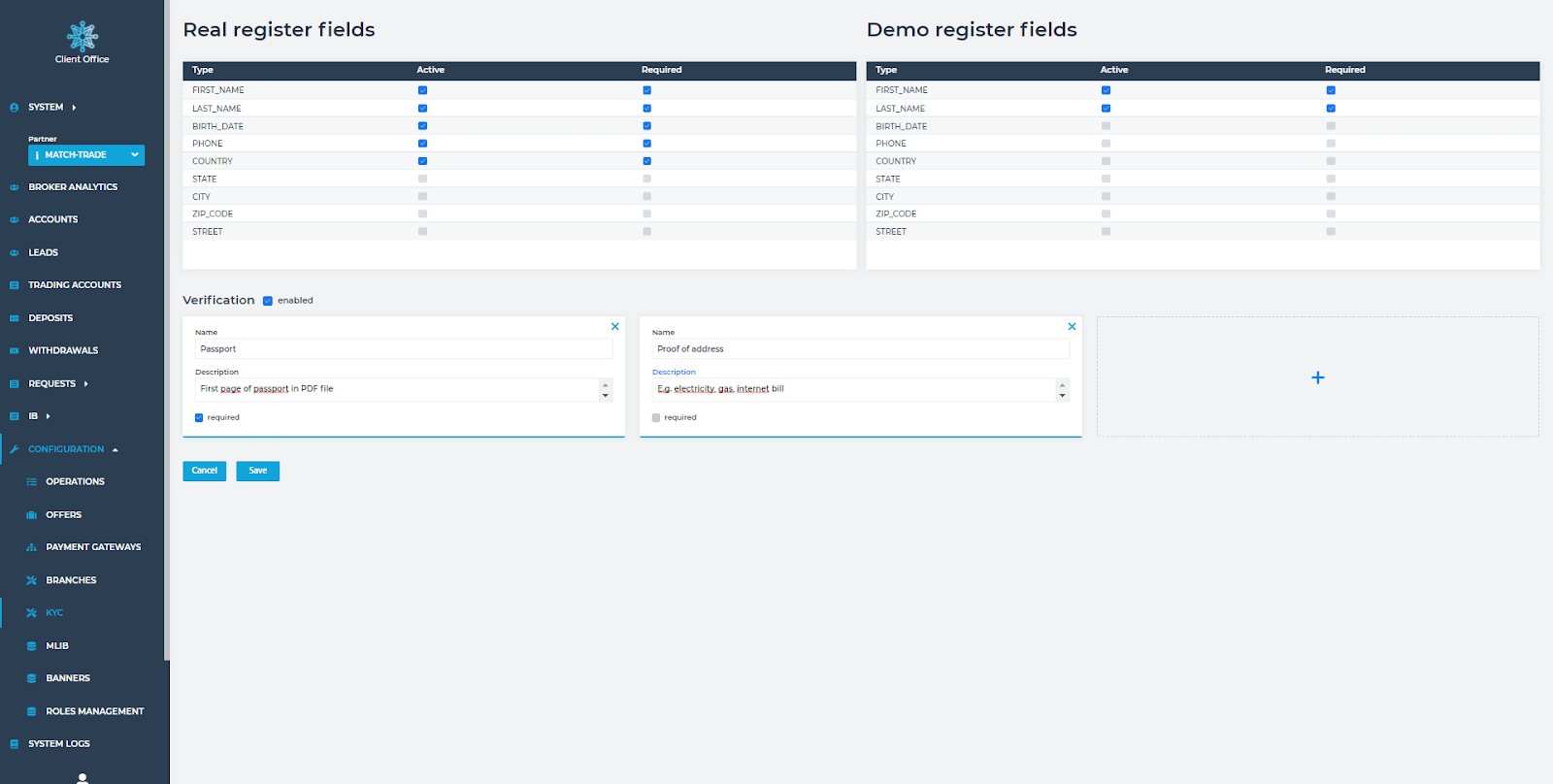Click the Banners database icon
Image resolution: width=1553 pixels, height=784 pixels.
[x=32, y=678]
